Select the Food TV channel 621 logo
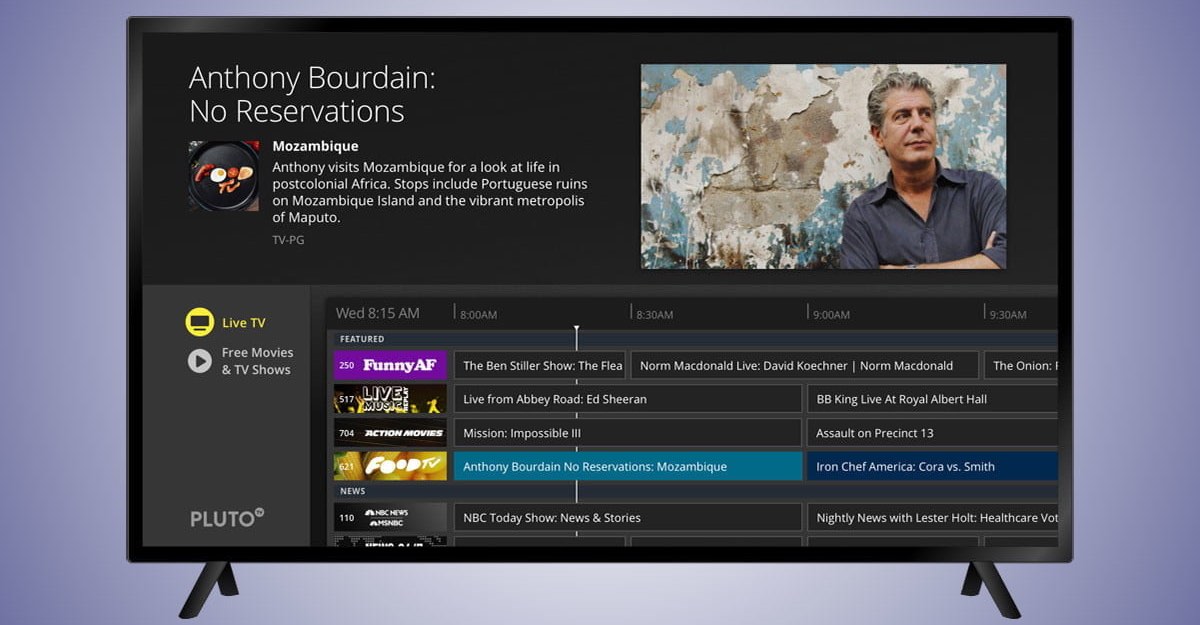The height and width of the screenshot is (625, 1200). point(390,466)
